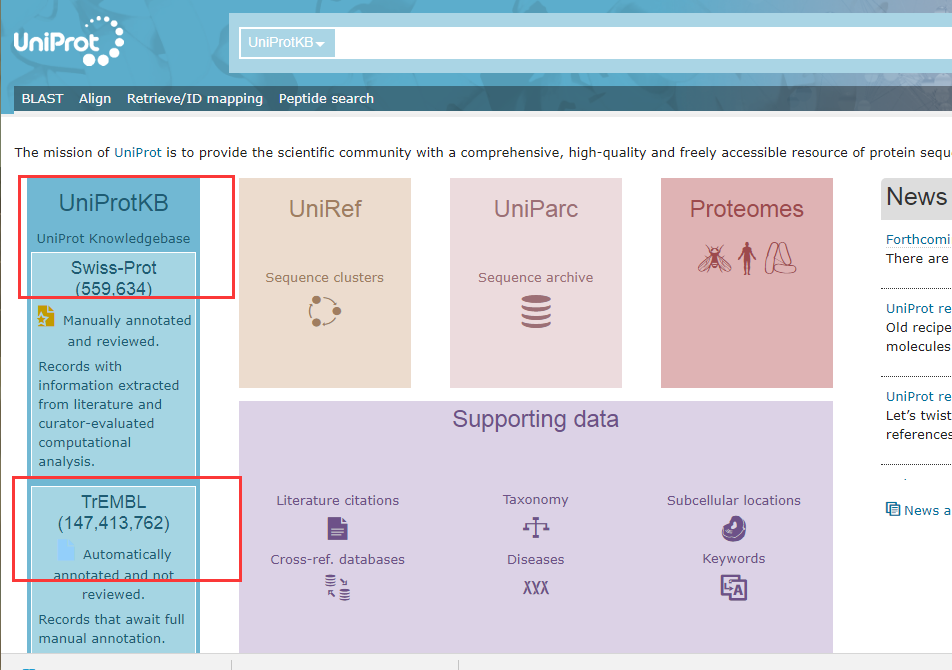Click the UniProt logo

click(69, 41)
